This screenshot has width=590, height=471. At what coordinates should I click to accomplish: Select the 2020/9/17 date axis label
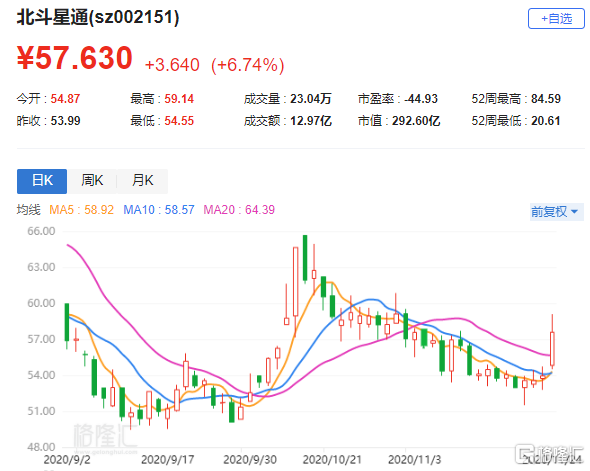[167, 459]
